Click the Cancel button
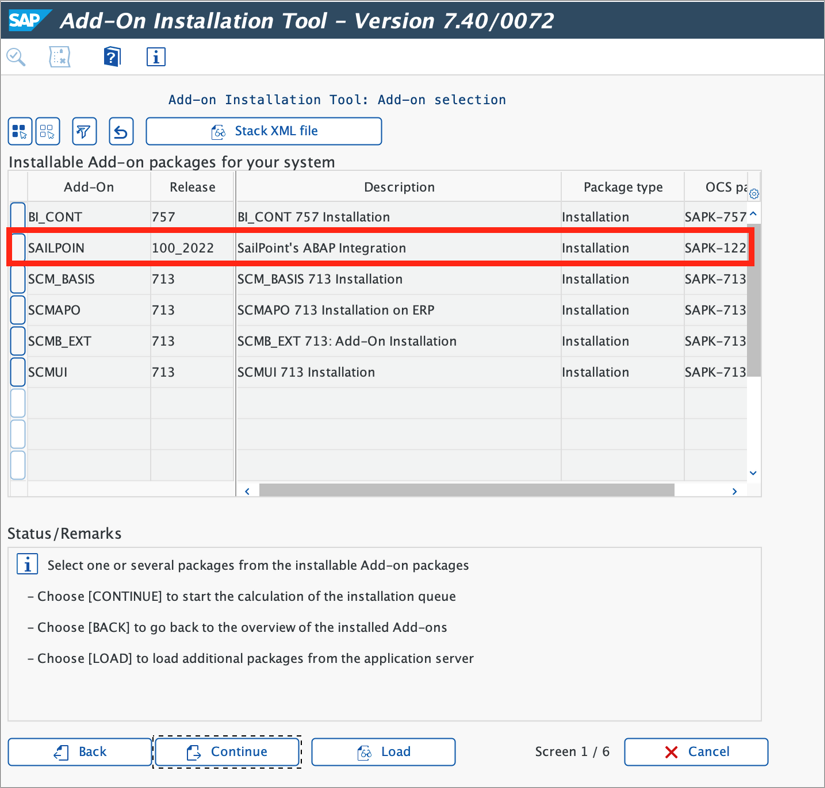 point(696,752)
